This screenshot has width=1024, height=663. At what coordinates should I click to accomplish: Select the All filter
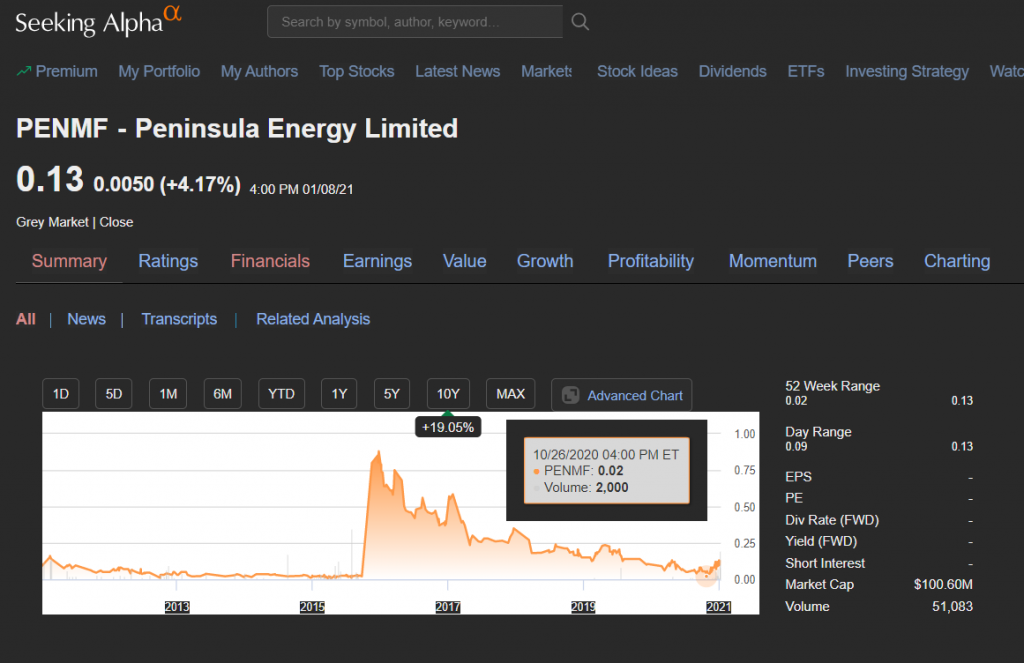[25, 319]
